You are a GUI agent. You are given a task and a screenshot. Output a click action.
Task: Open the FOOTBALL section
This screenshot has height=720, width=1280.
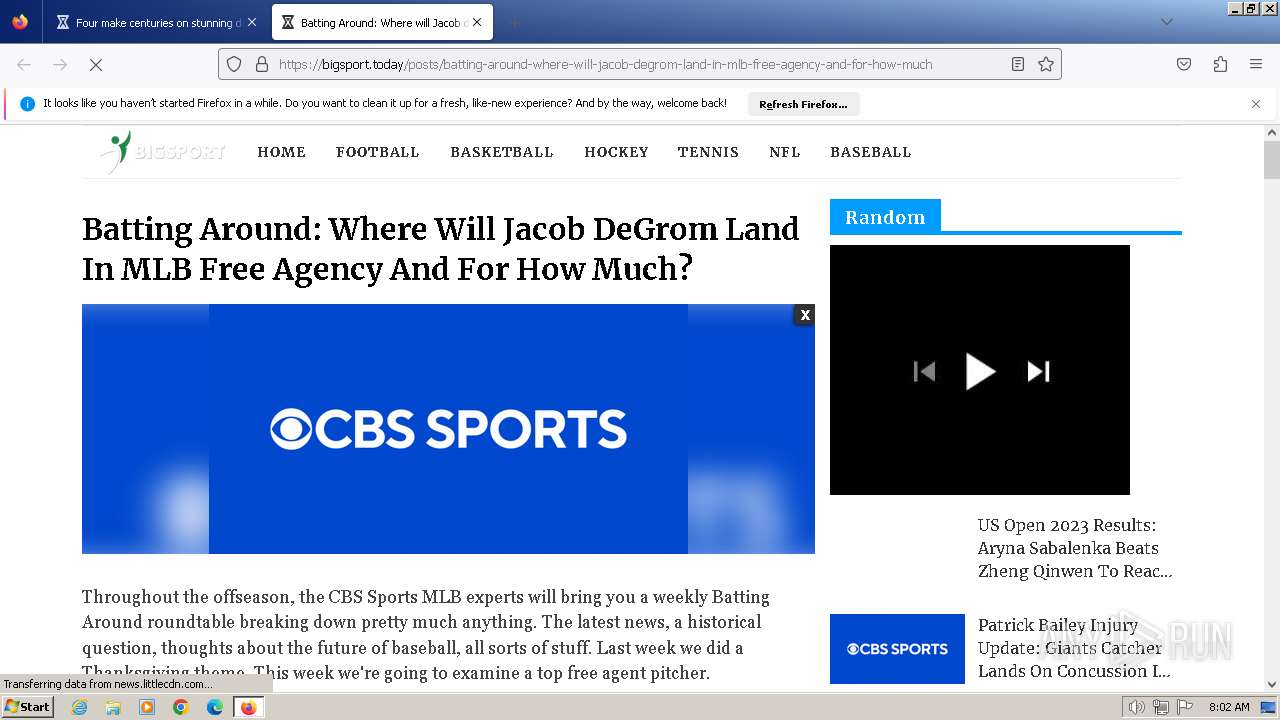pos(377,152)
